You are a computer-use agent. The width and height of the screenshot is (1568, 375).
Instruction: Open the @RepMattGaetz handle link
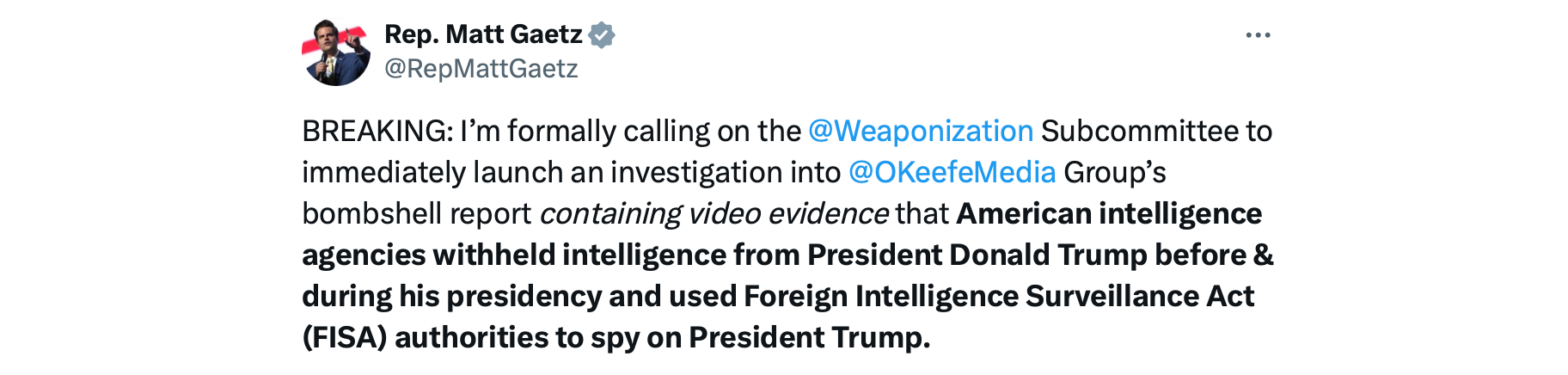coord(481,69)
